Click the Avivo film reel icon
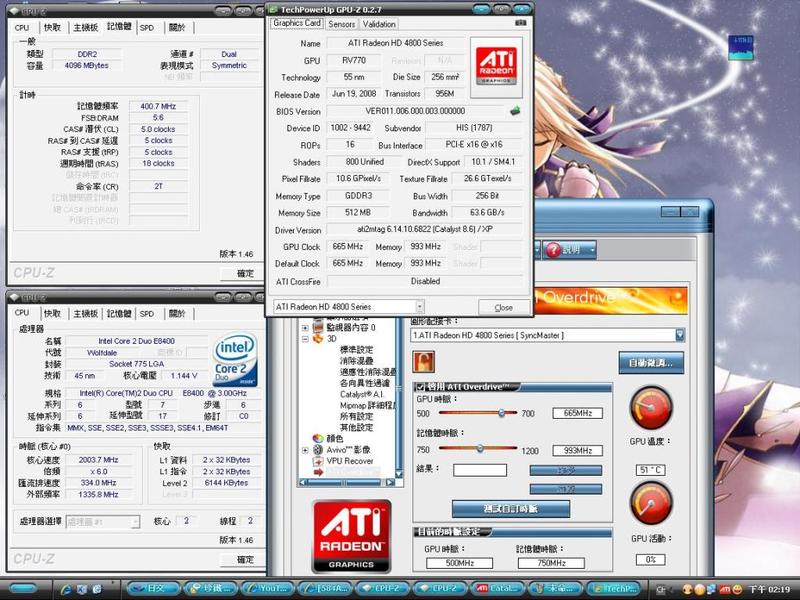 pos(318,449)
